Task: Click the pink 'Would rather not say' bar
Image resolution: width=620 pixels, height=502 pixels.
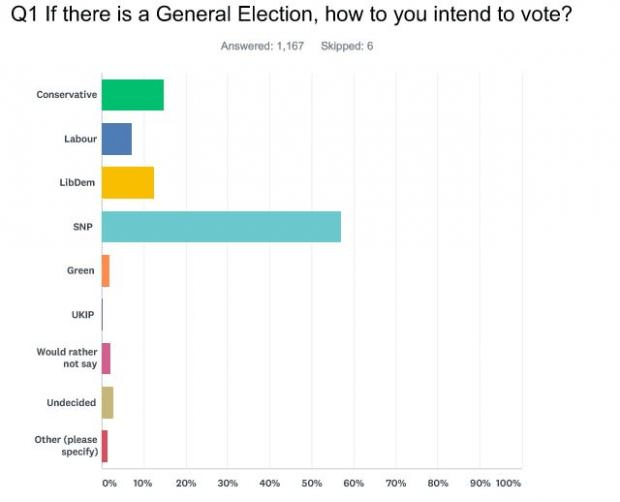Action: coord(106,358)
